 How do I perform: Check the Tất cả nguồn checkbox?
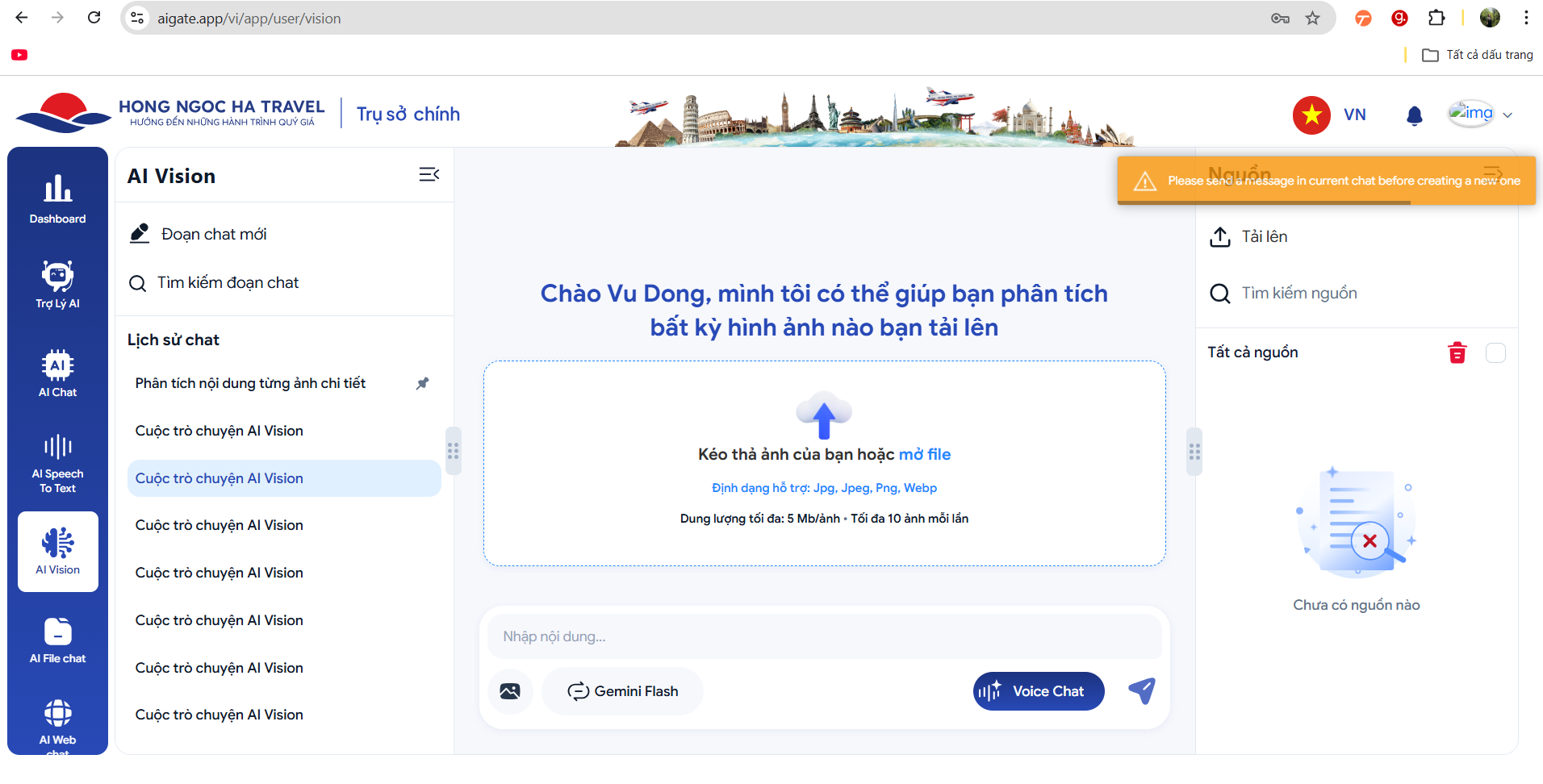[x=1495, y=353]
